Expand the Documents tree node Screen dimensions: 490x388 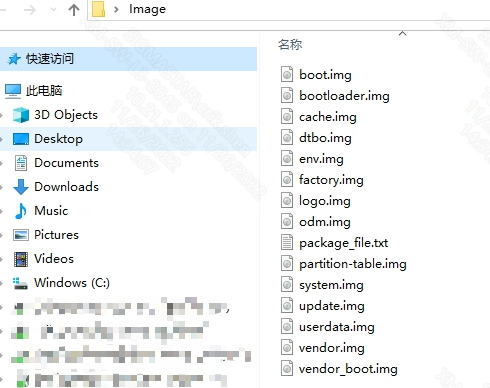[2, 163]
